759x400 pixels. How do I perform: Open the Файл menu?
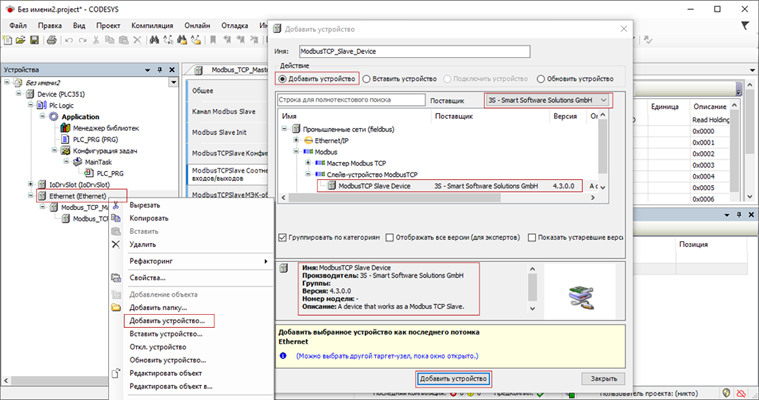(x=18, y=25)
